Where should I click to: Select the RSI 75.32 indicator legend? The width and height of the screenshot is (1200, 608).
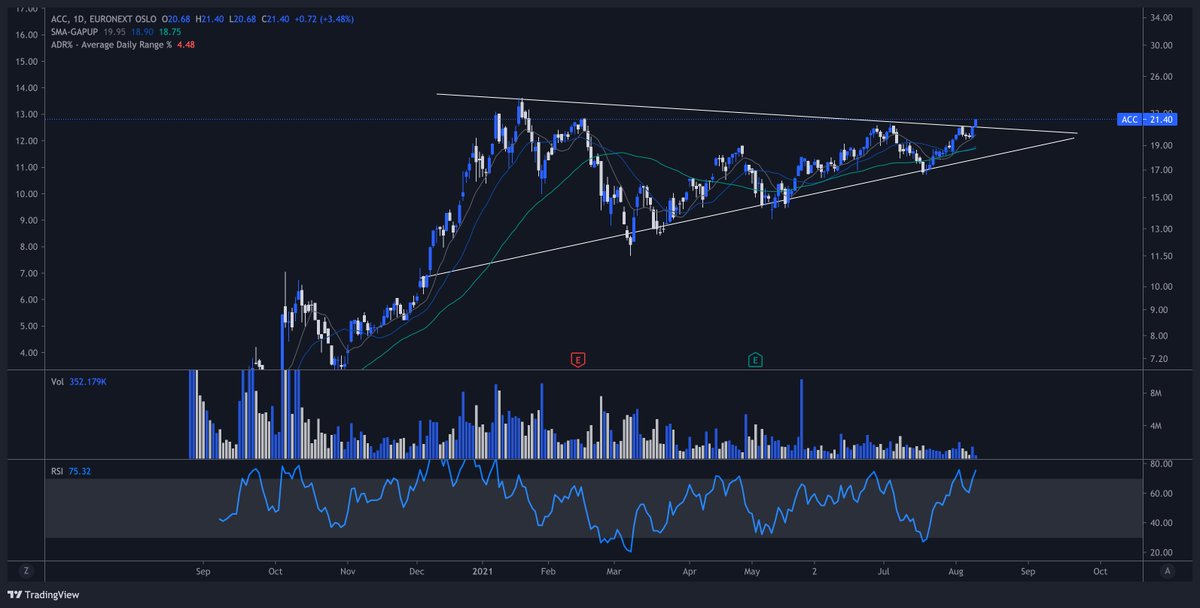(x=71, y=470)
